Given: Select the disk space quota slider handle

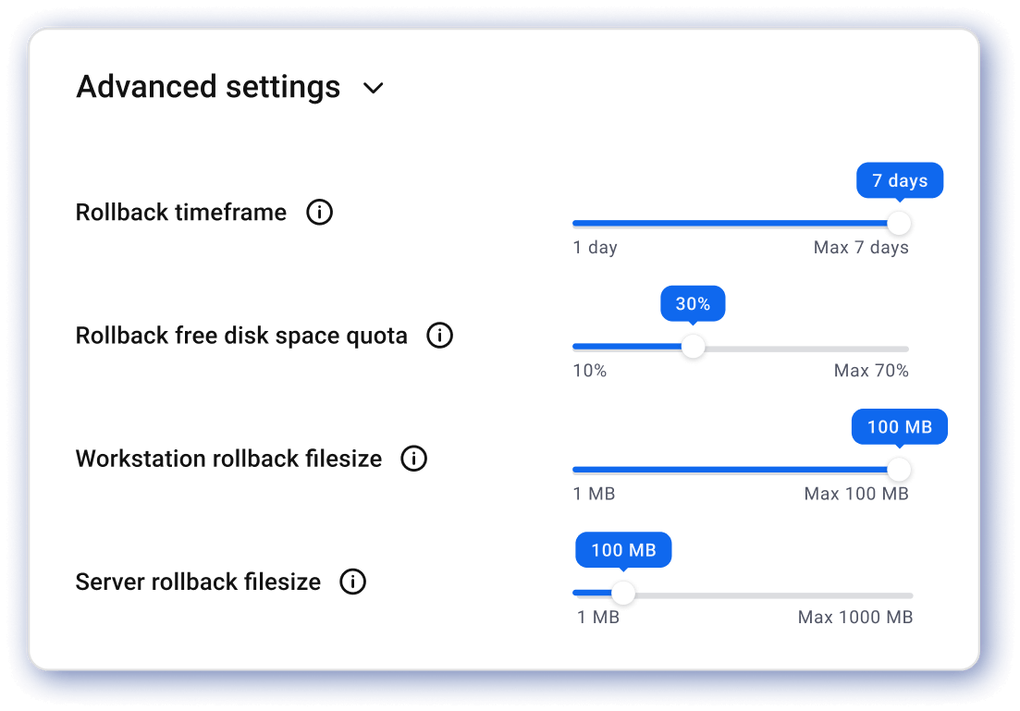Looking at the screenshot, I should [x=693, y=347].
